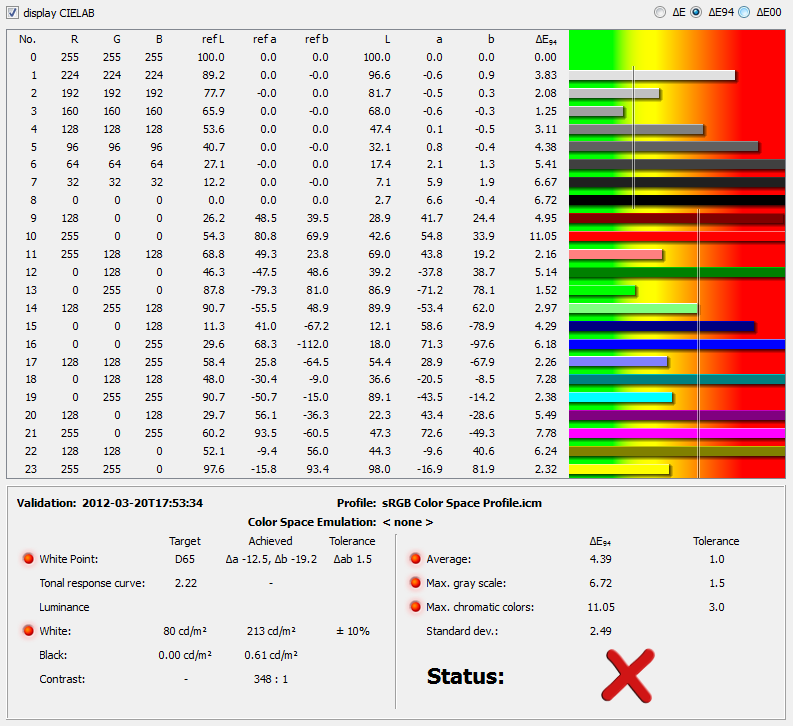This screenshot has width=793, height=726.
Task: Click the red indicator beside White Point
Action: [28, 558]
